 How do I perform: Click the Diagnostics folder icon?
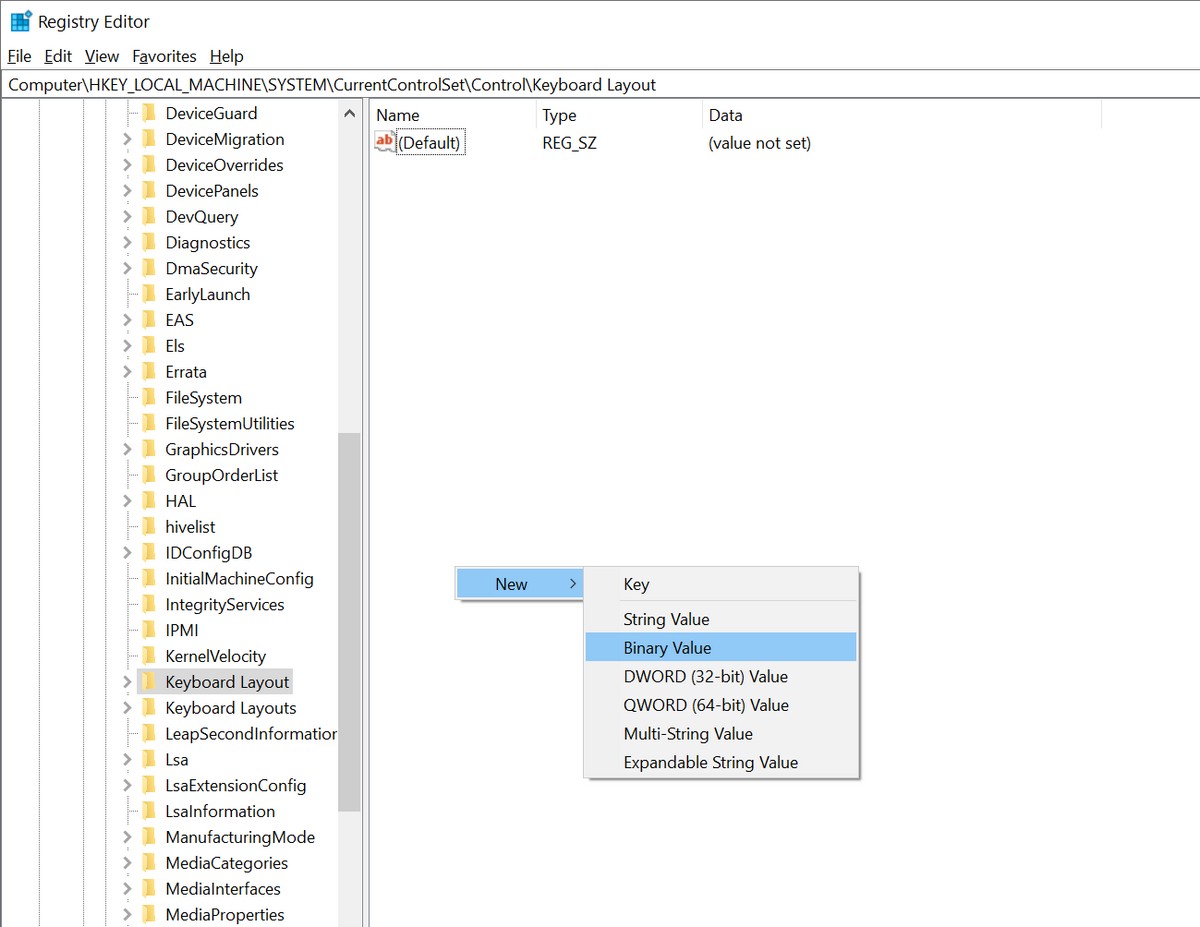[x=148, y=242]
